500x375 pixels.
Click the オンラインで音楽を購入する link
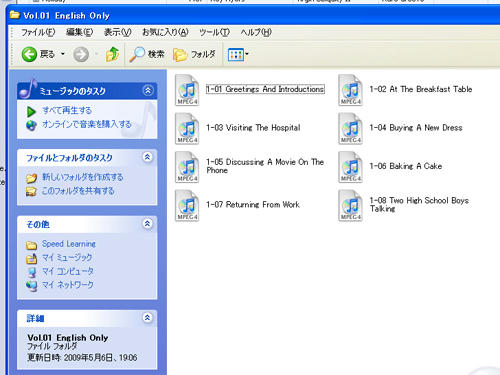click(x=87, y=124)
